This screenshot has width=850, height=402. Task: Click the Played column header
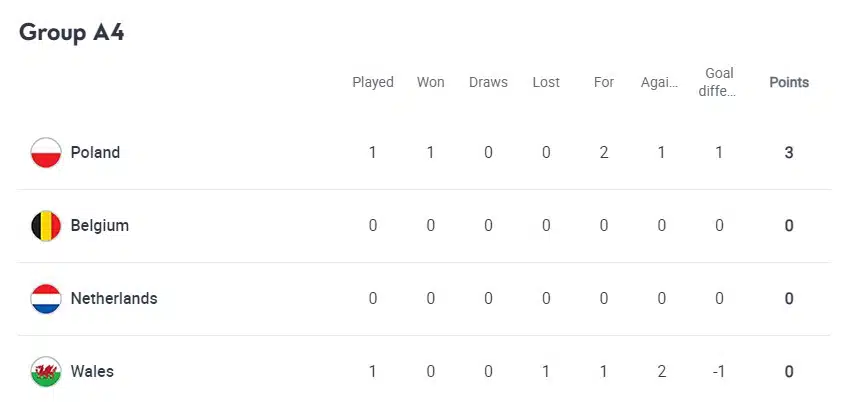pos(373,82)
